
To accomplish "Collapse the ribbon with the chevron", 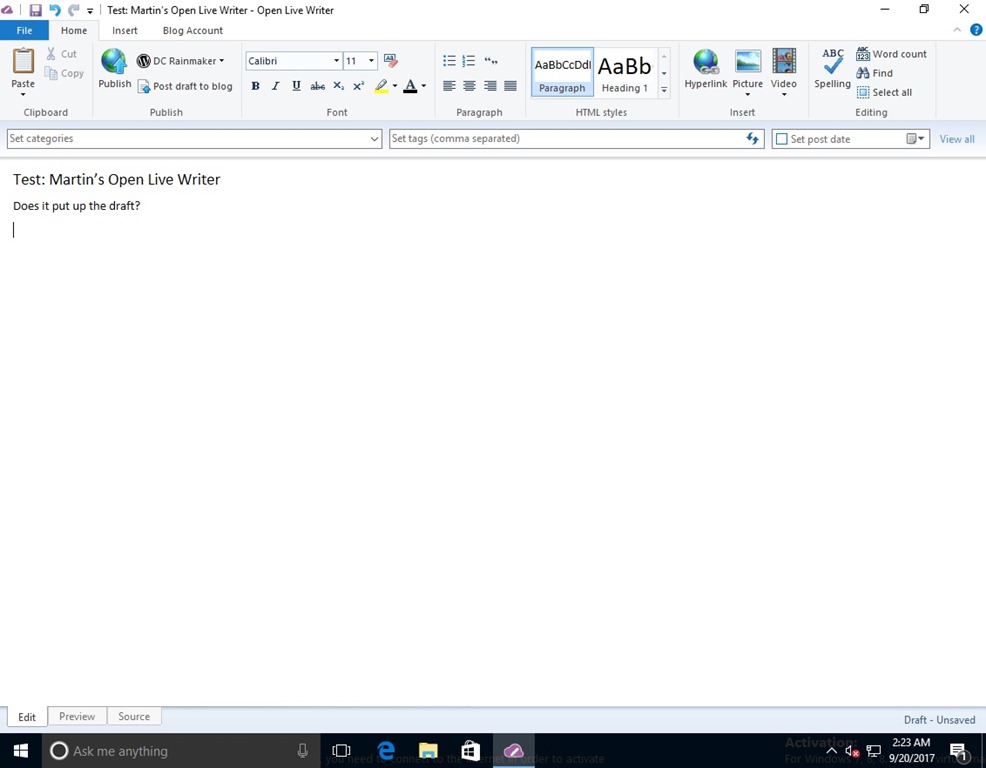I will pos(957,30).
